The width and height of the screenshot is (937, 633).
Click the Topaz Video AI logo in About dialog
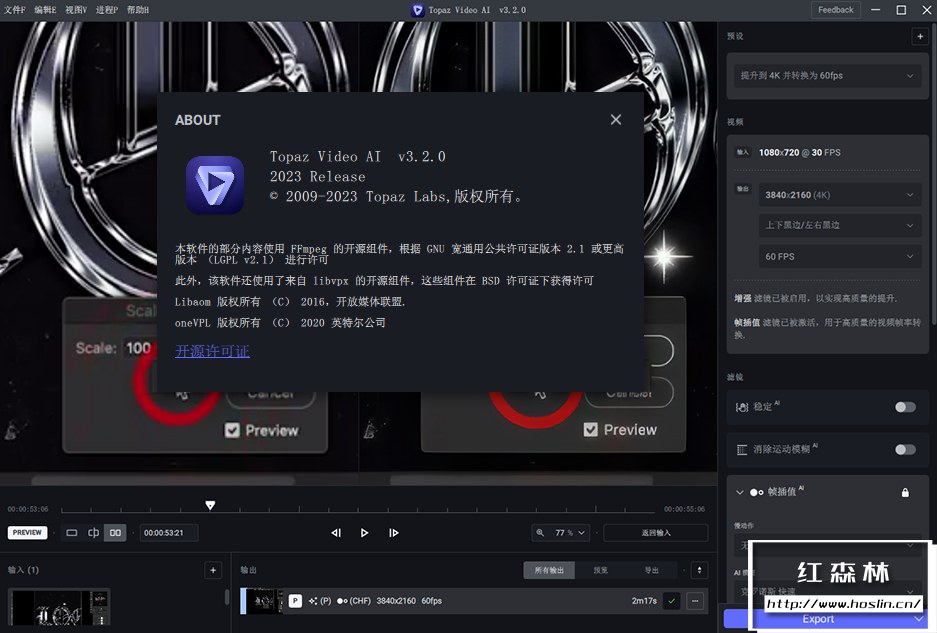coord(215,185)
